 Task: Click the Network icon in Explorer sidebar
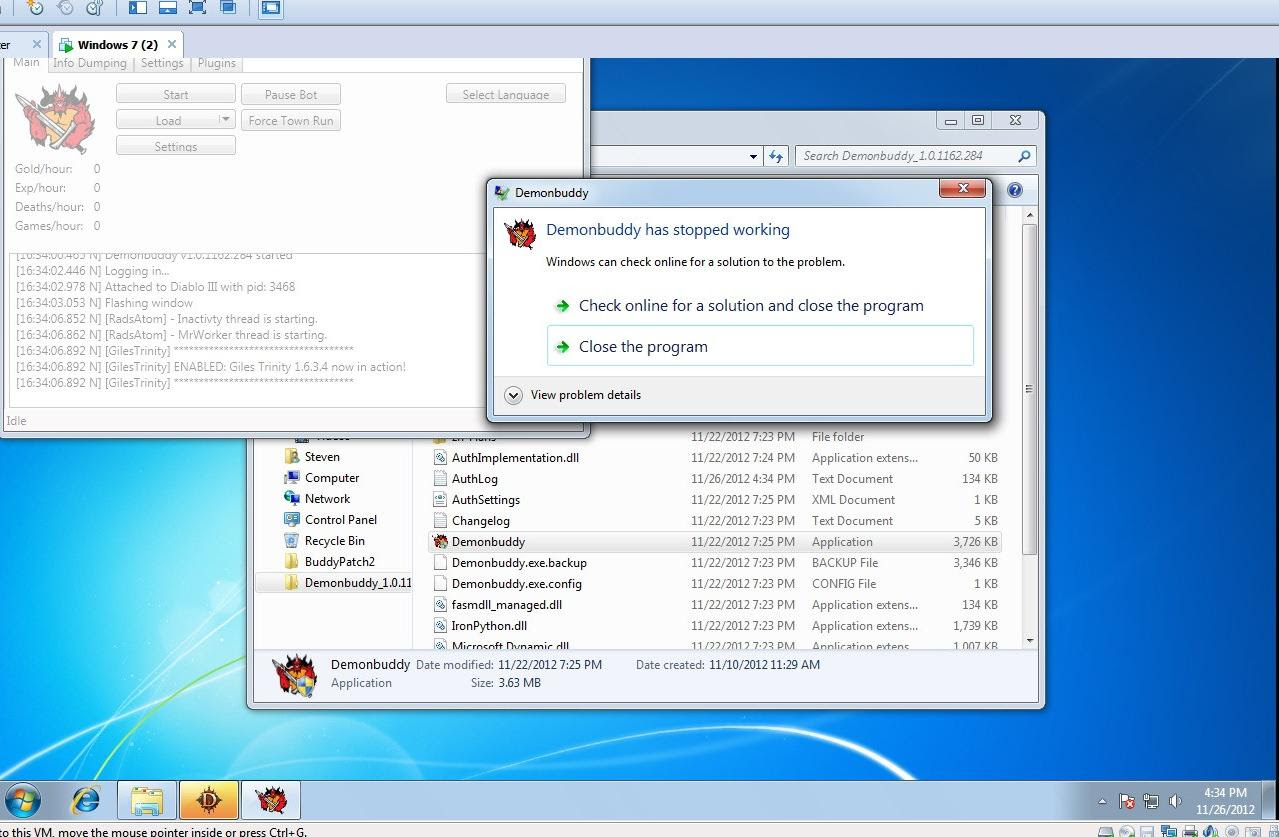click(x=292, y=498)
